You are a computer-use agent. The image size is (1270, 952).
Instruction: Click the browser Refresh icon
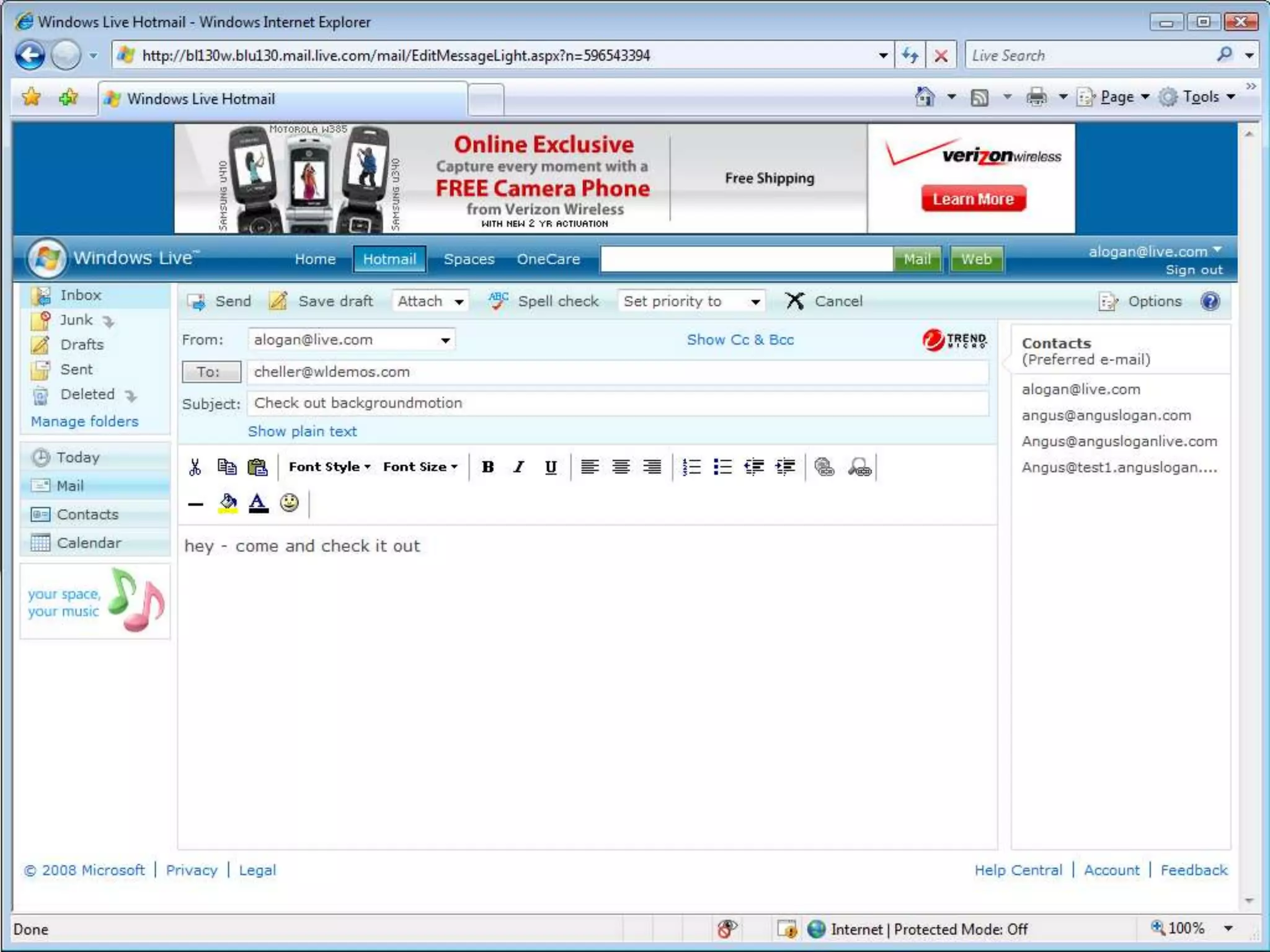coord(910,55)
